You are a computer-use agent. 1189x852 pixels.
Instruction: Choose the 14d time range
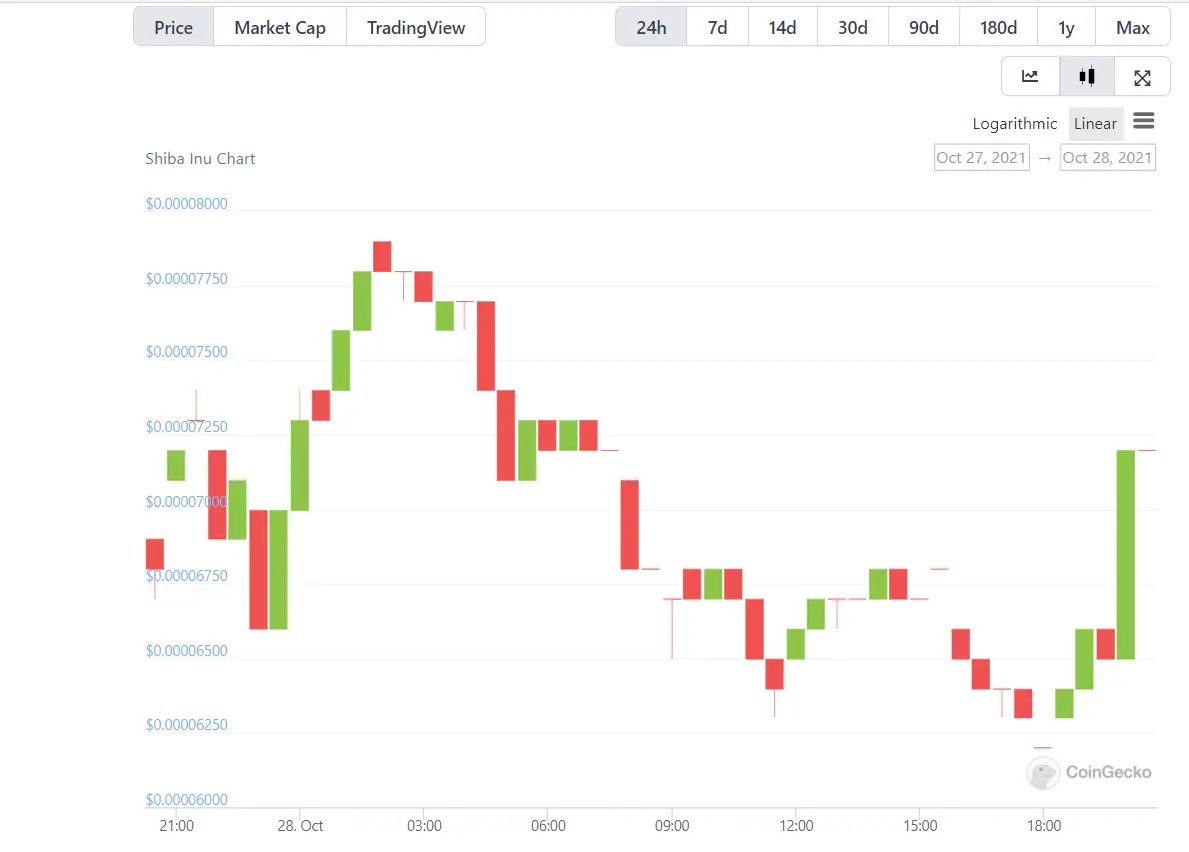783,27
